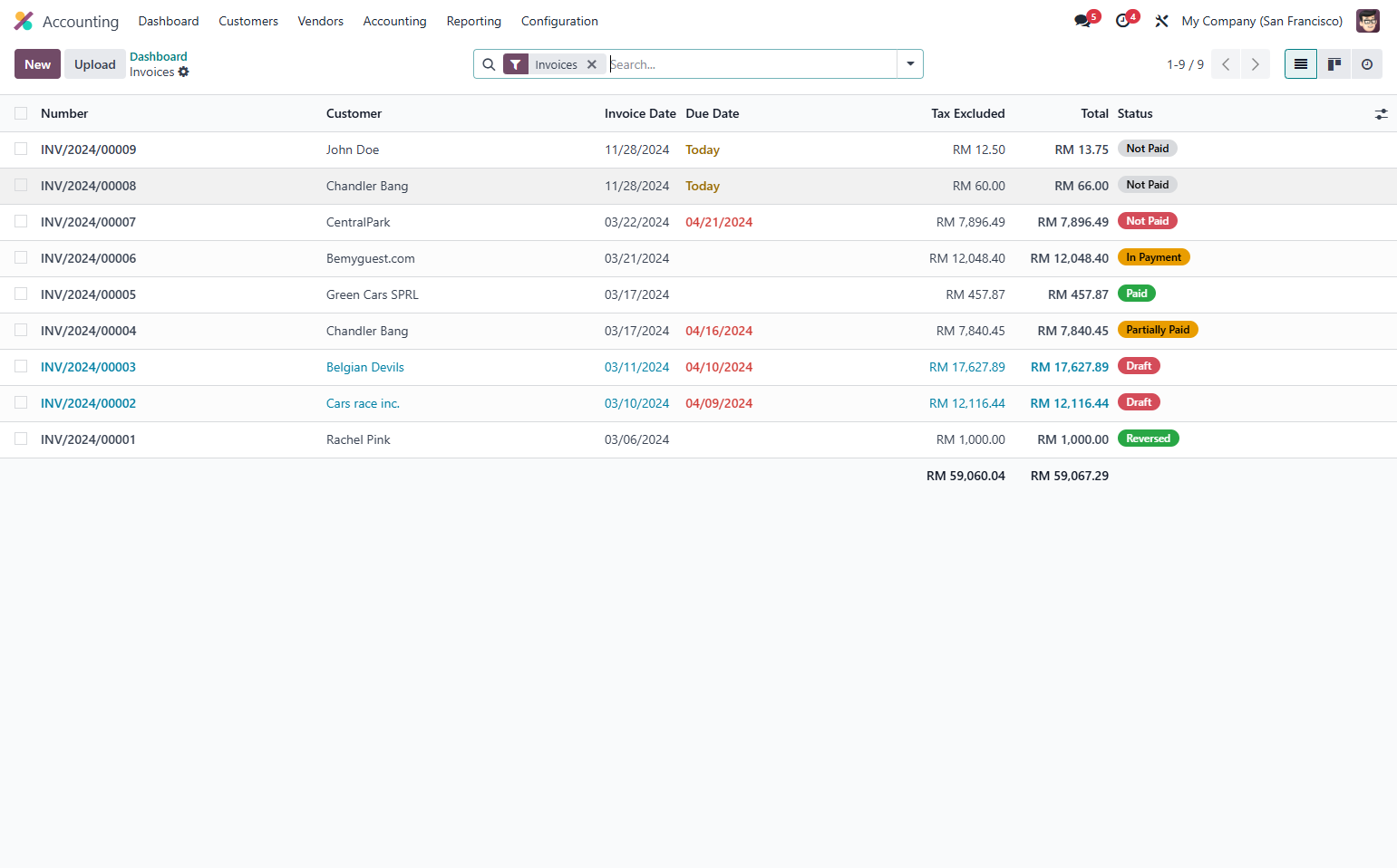Open optional columns settings icon
Image resolution: width=1397 pixels, height=868 pixels.
[1381, 114]
